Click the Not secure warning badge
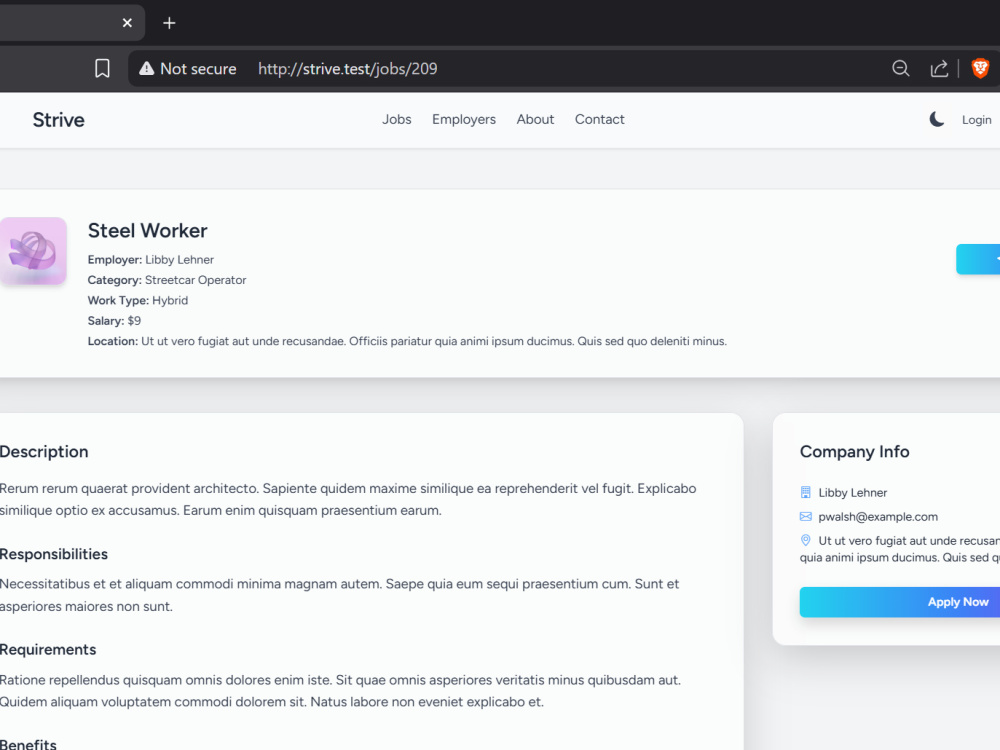The image size is (1000, 750). pyautogui.click(x=188, y=68)
